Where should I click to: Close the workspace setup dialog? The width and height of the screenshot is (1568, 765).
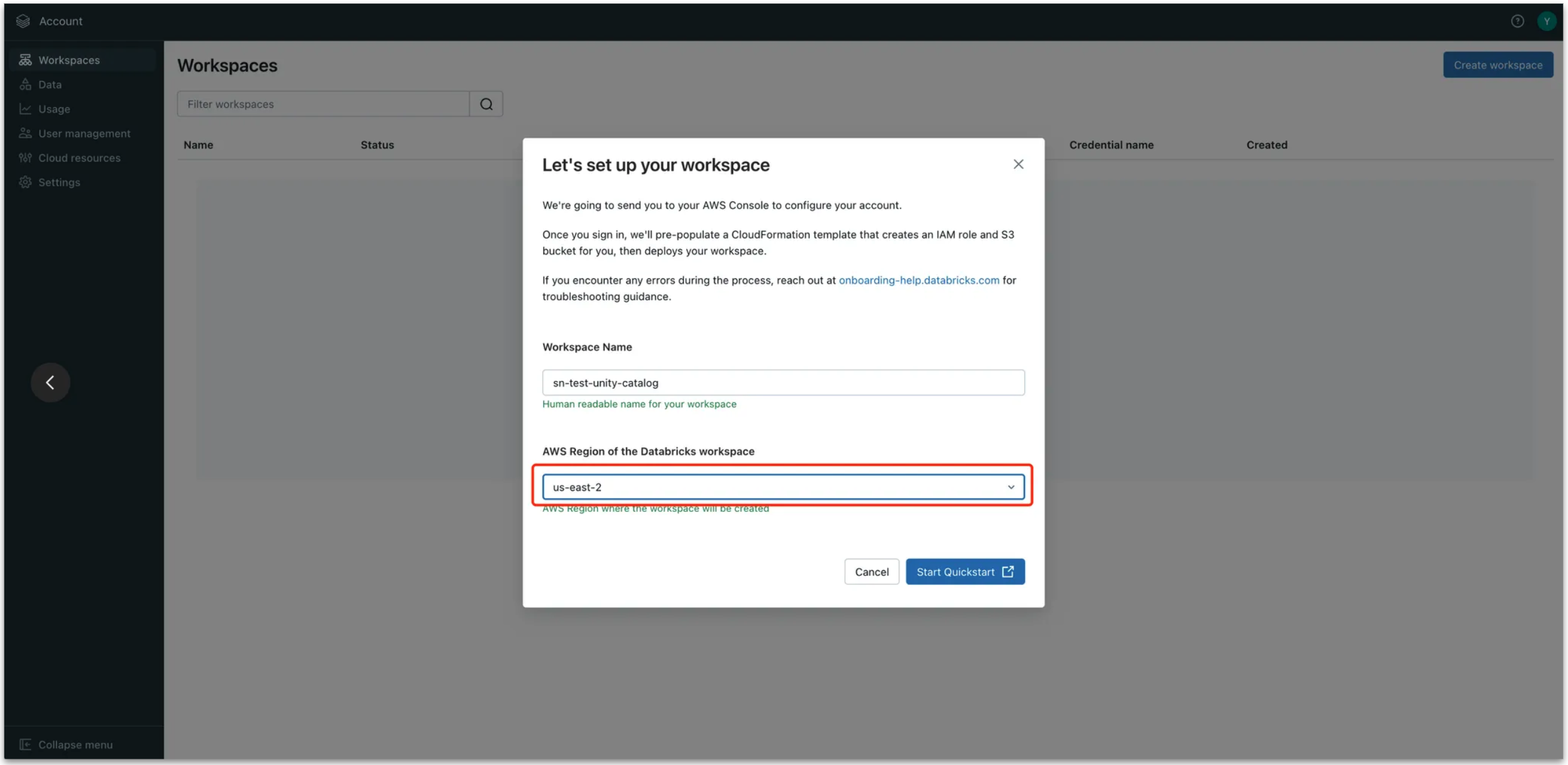pyautogui.click(x=1017, y=164)
